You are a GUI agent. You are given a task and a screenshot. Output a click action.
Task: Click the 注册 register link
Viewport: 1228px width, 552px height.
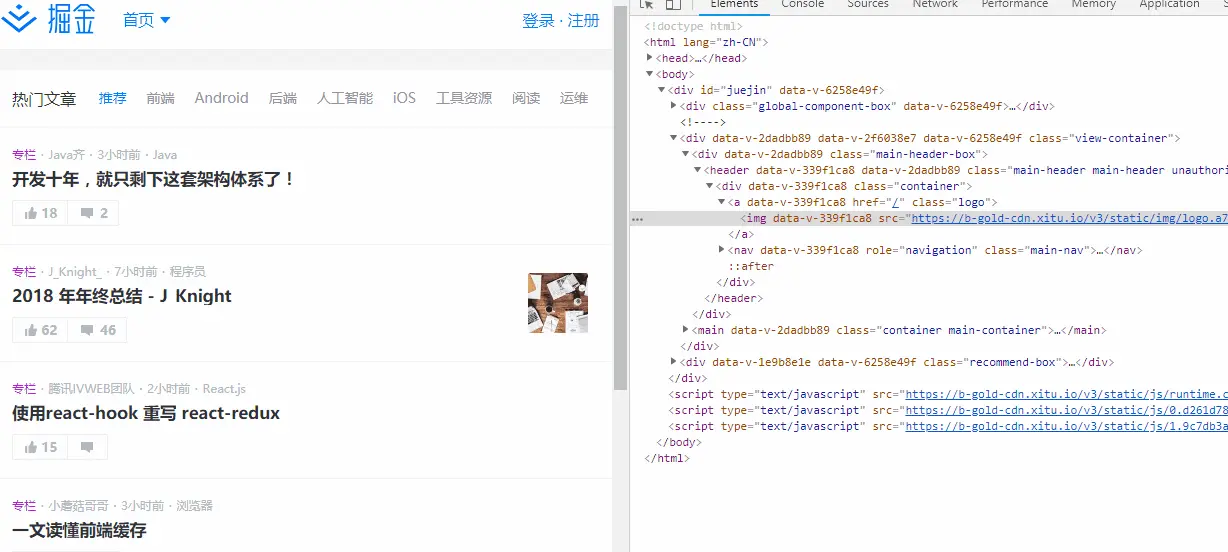coord(584,20)
